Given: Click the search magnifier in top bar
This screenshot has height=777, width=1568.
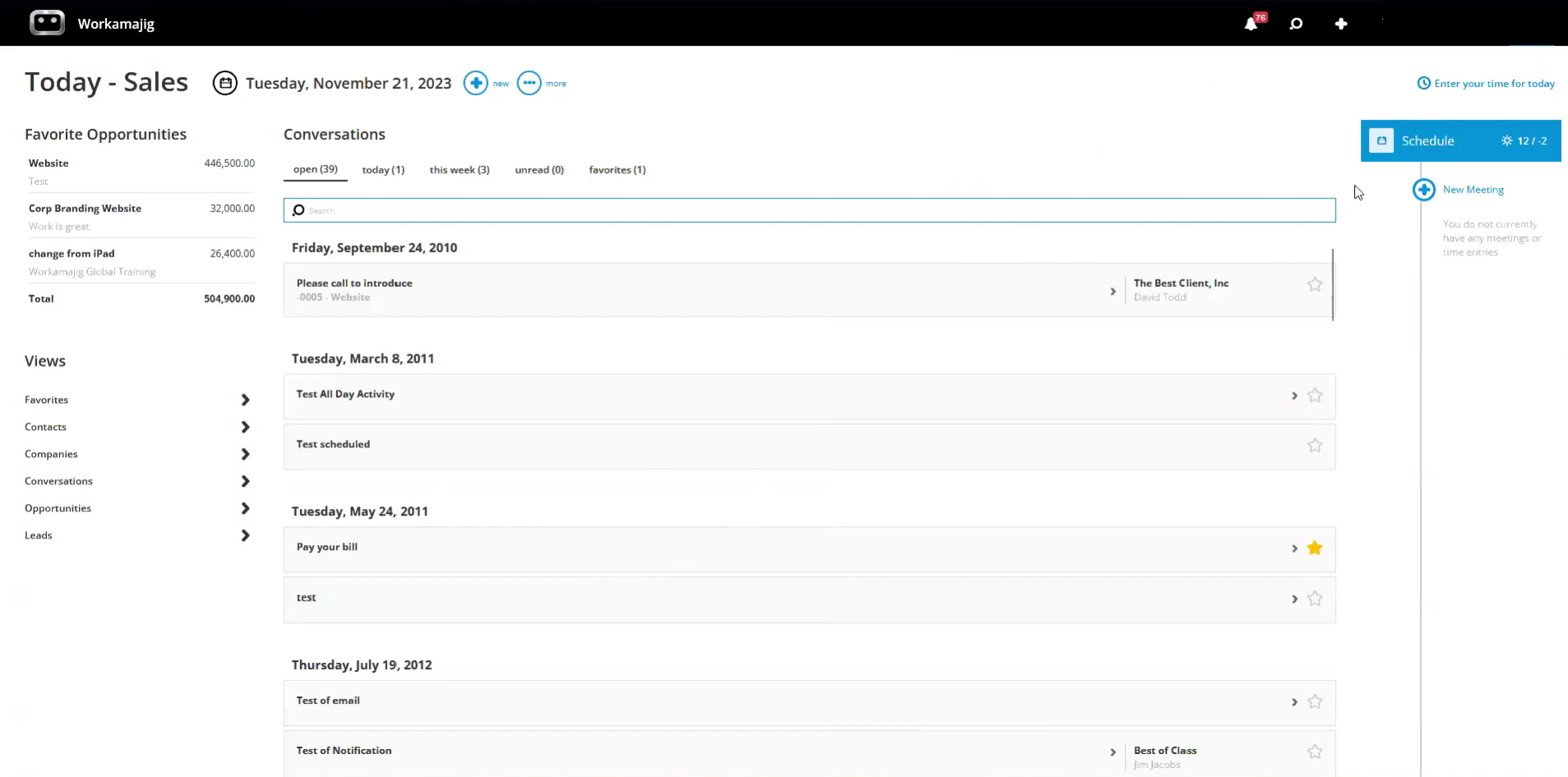Looking at the screenshot, I should tap(1296, 24).
